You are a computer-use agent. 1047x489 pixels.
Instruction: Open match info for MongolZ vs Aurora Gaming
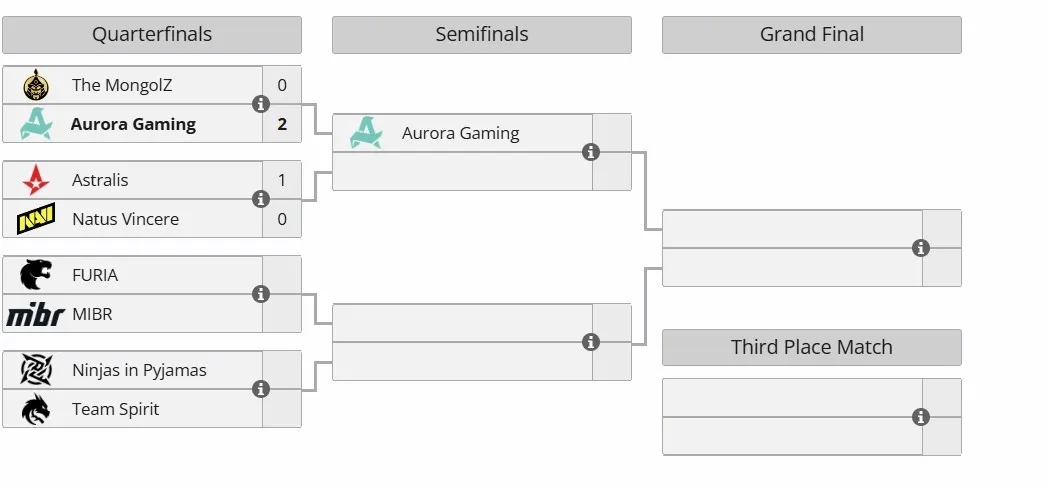pyautogui.click(x=261, y=104)
